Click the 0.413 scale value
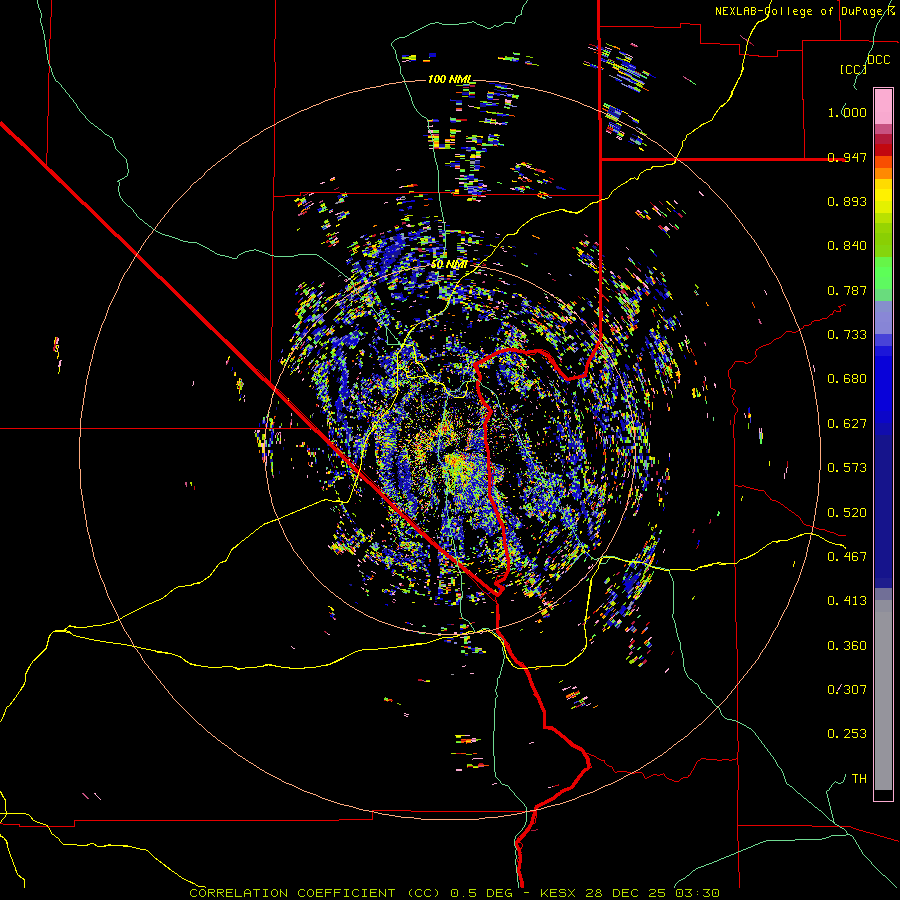Image resolution: width=900 pixels, height=900 pixels. coord(847,601)
